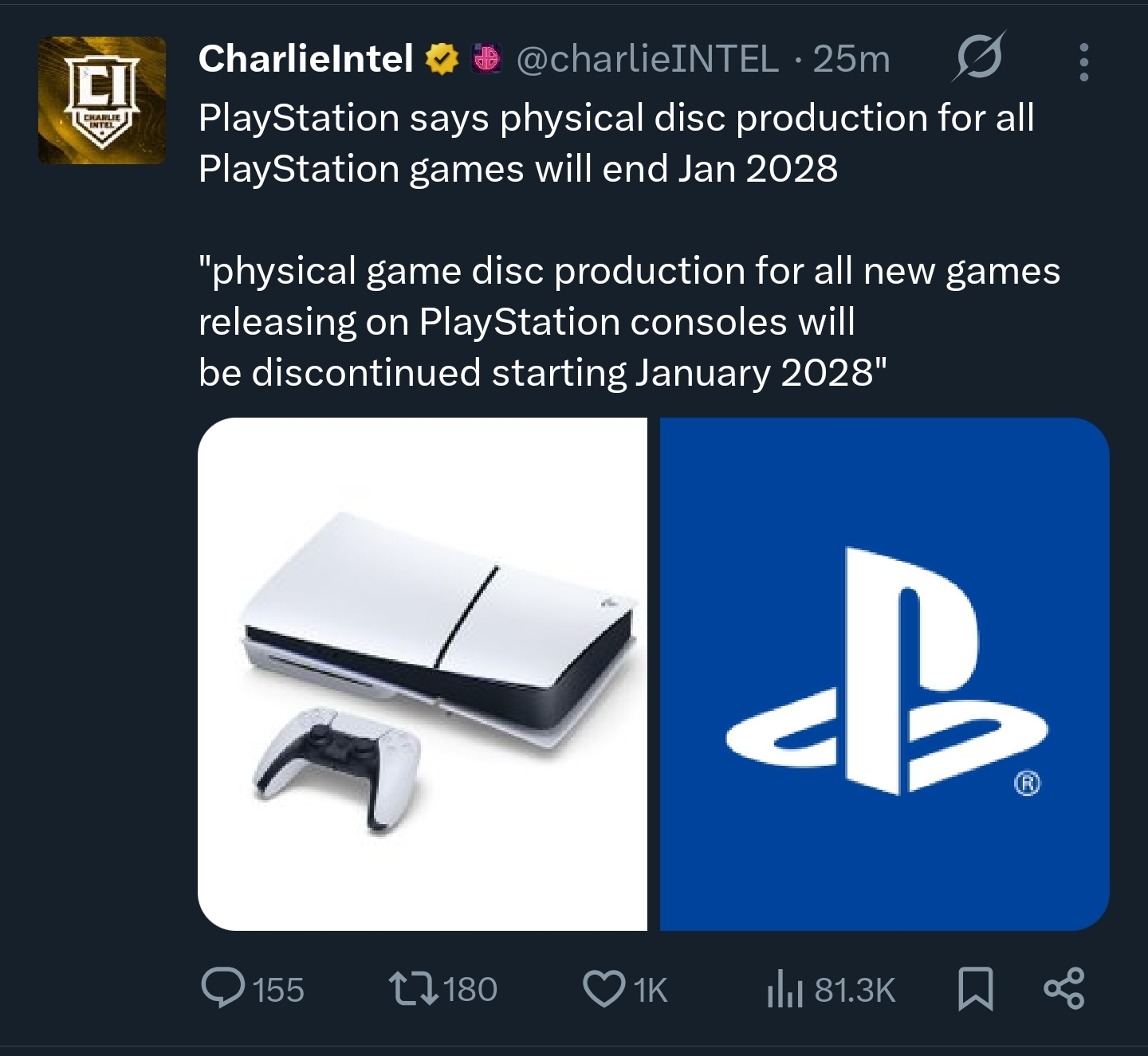Like the post with heart icon

(x=604, y=989)
